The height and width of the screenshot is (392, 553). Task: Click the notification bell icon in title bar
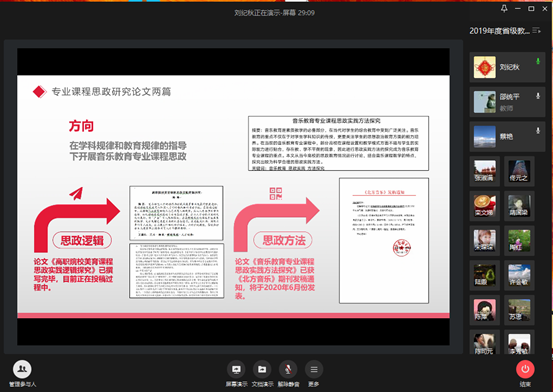[x=504, y=8]
